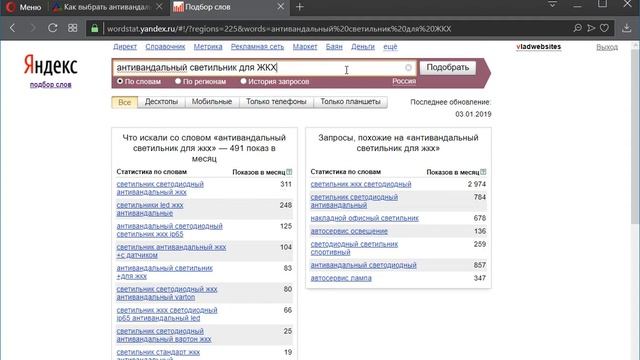The image size is (640, 360).
Task: Open 'светильник антивандальный жкх +с датчиком' query
Action: 171,251
